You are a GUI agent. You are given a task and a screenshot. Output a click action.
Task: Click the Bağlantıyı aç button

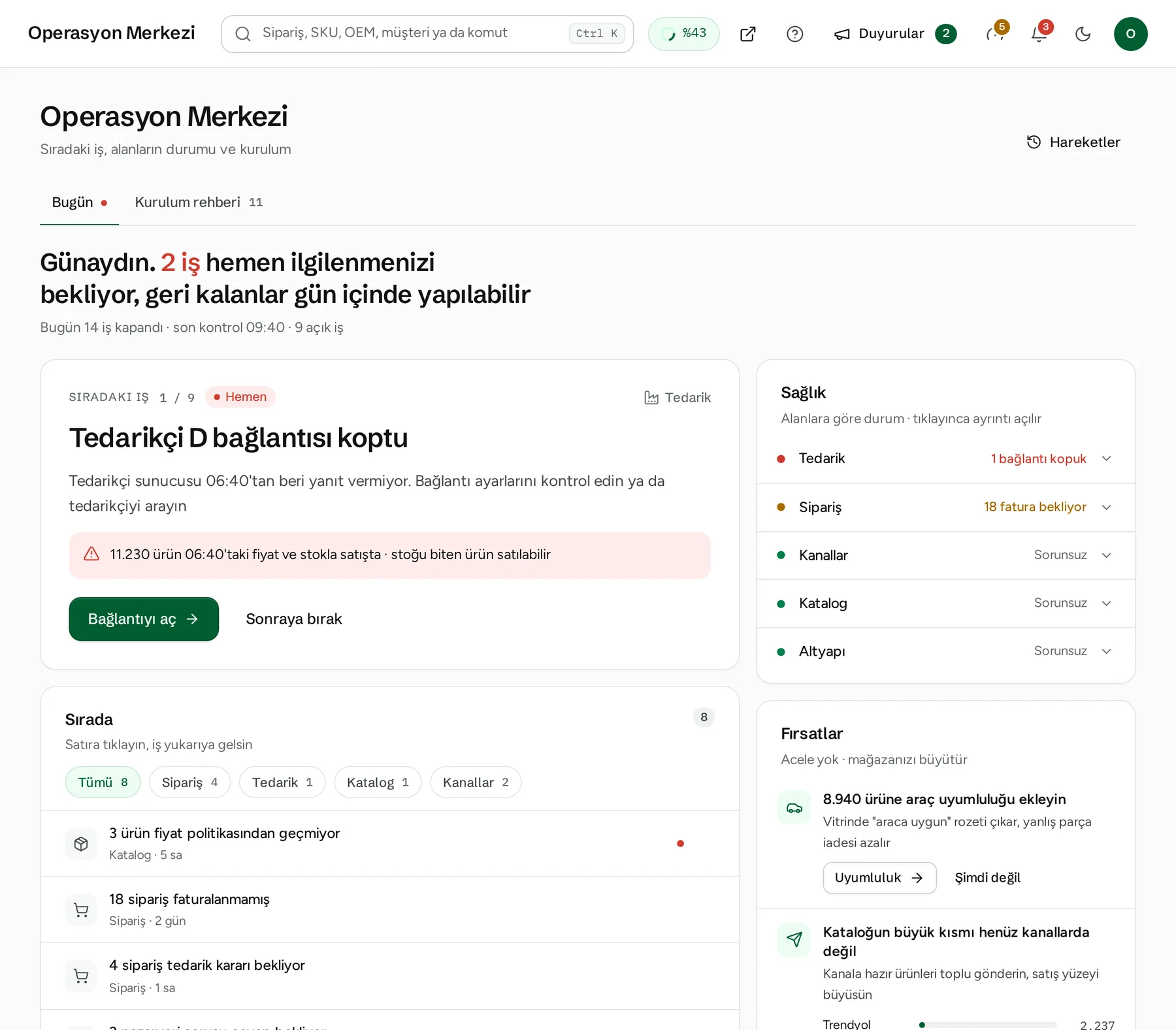point(144,619)
